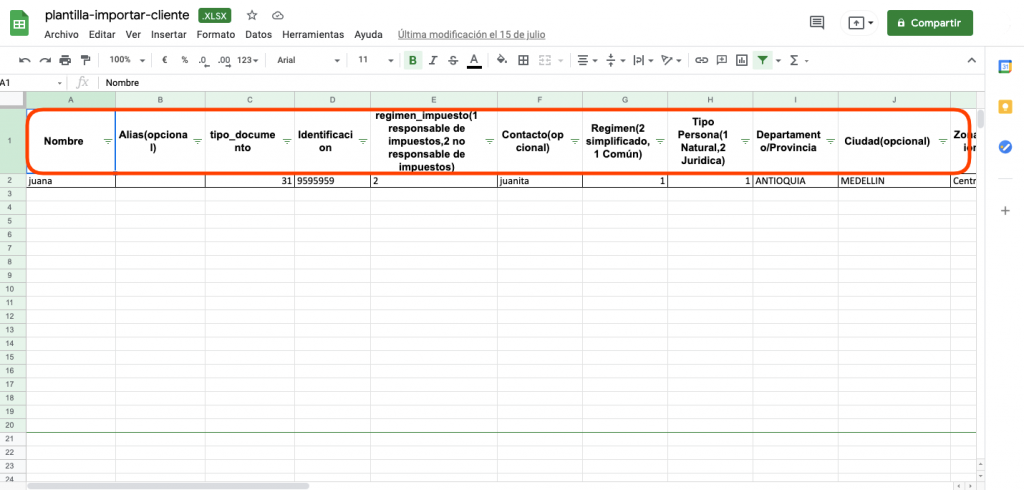Change the 100% zoom level

pyautogui.click(x=127, y=60)
